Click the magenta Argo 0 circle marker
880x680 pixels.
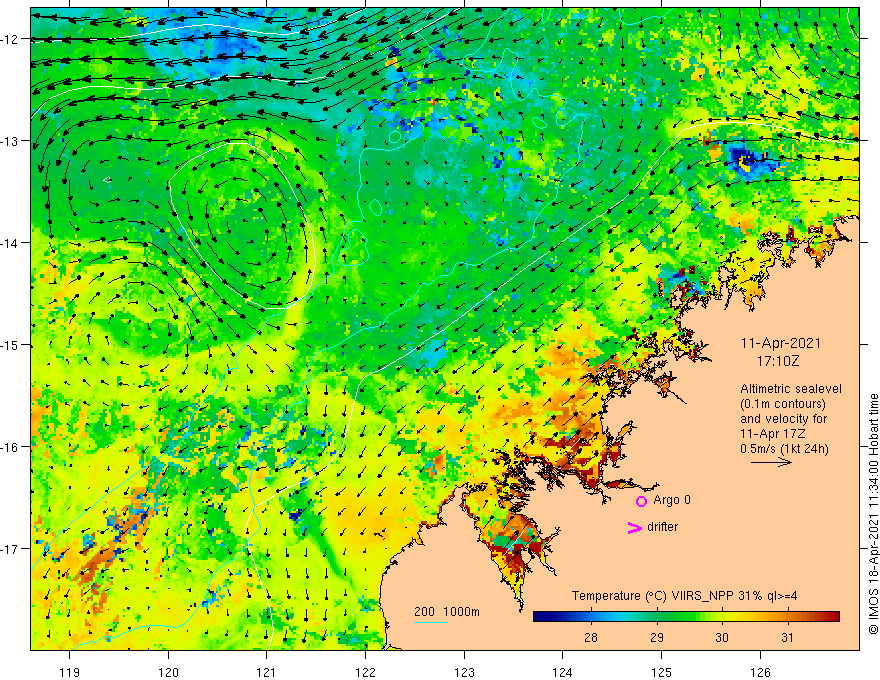641,501
